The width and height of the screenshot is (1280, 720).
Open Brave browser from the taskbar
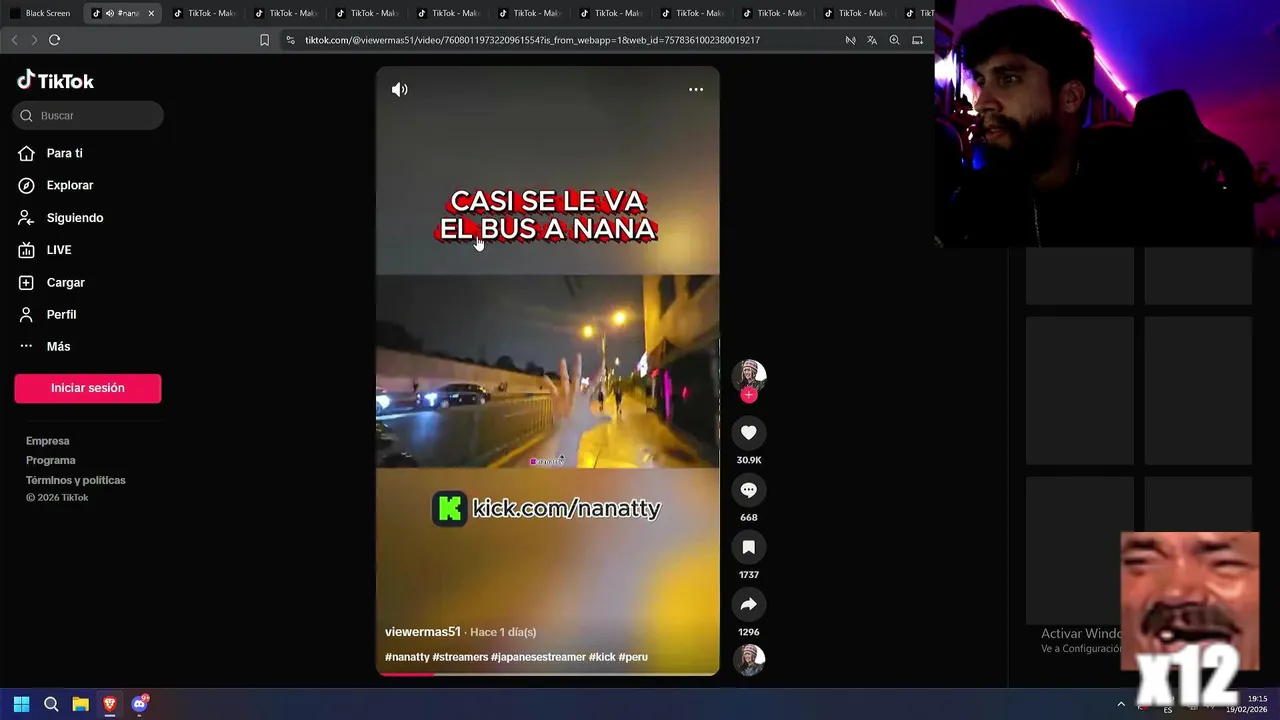coord(110,704)
